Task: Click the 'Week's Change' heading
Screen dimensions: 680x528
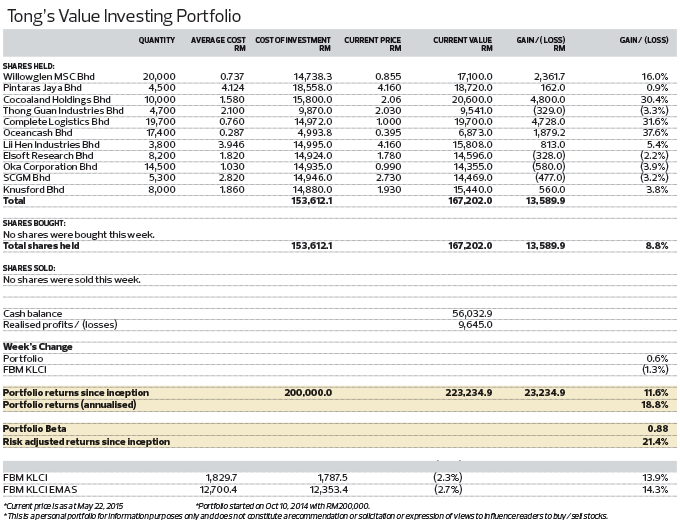Action: pyautogui.click(x=38, y=347)
